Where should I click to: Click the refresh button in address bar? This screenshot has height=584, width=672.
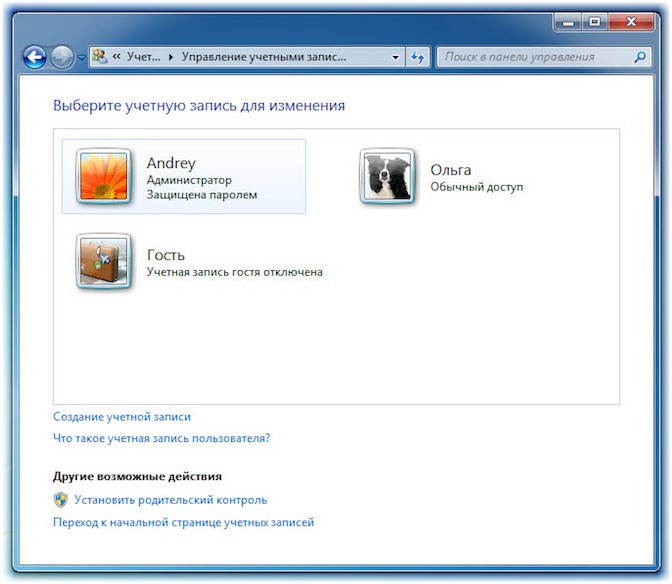coord(417,57)
